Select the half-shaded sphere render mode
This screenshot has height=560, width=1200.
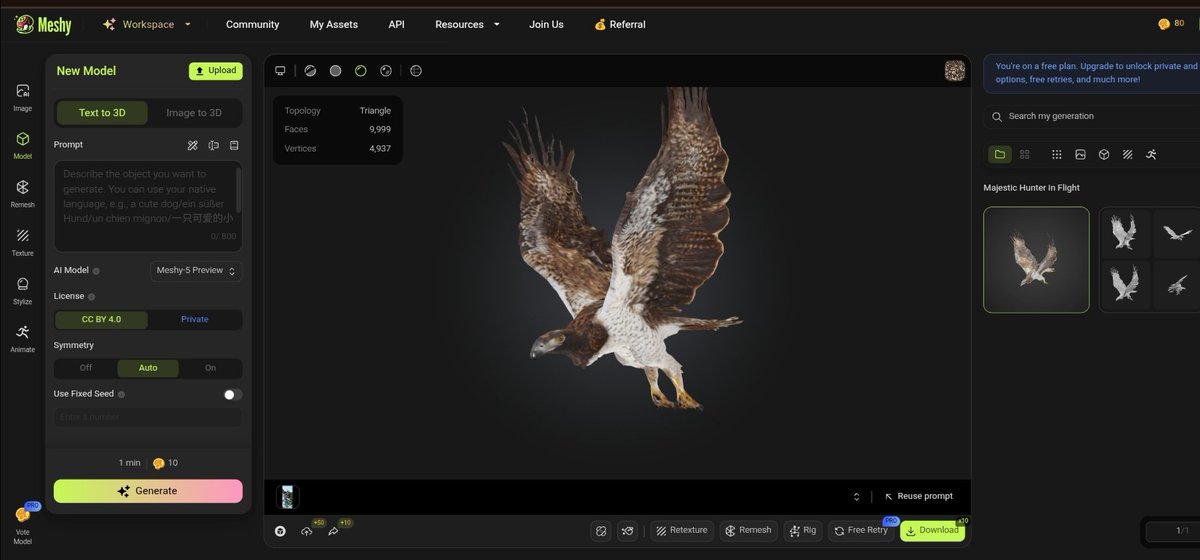click(x=310, y=71)
